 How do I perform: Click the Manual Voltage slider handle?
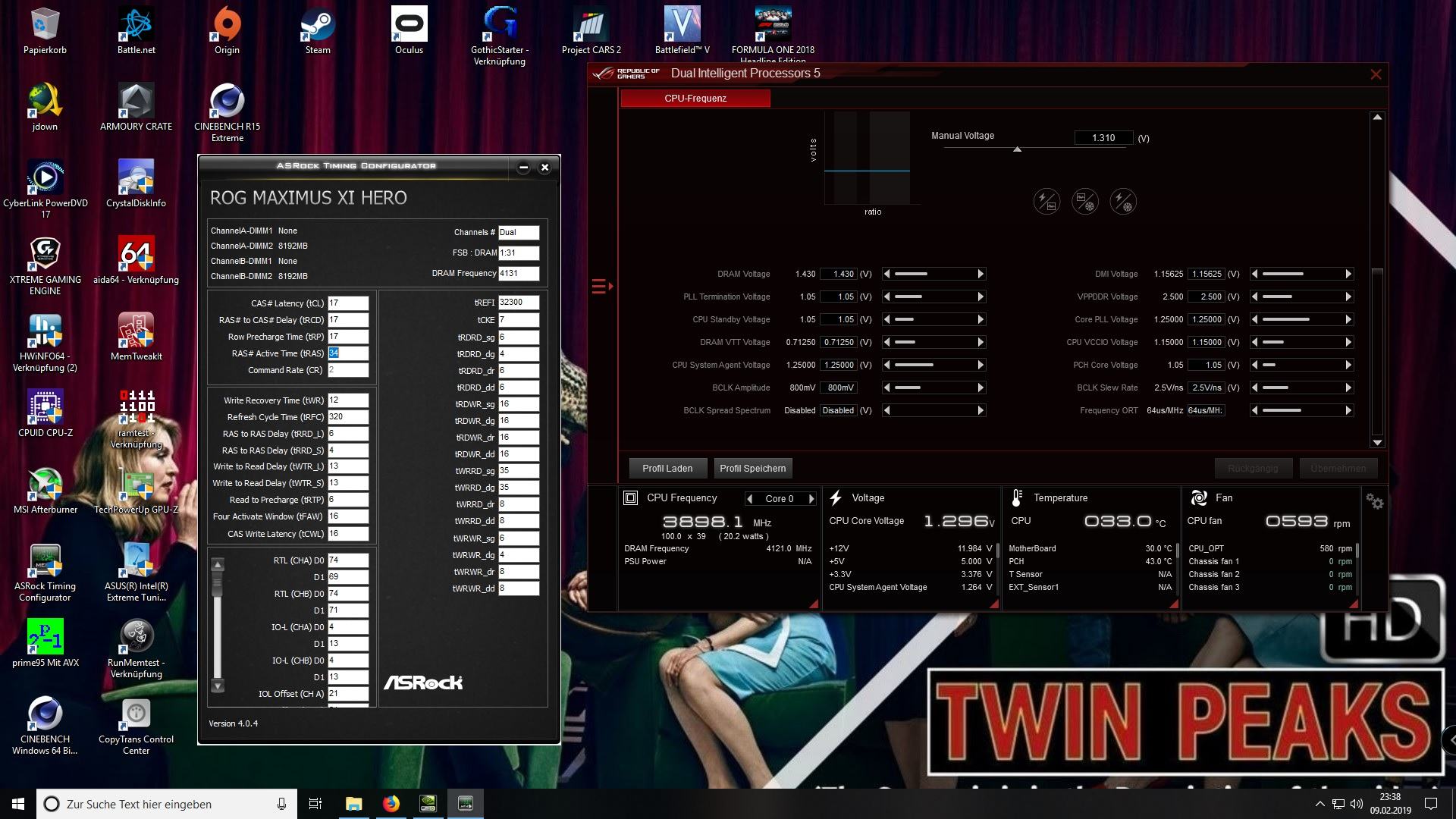click(1017, 149)
